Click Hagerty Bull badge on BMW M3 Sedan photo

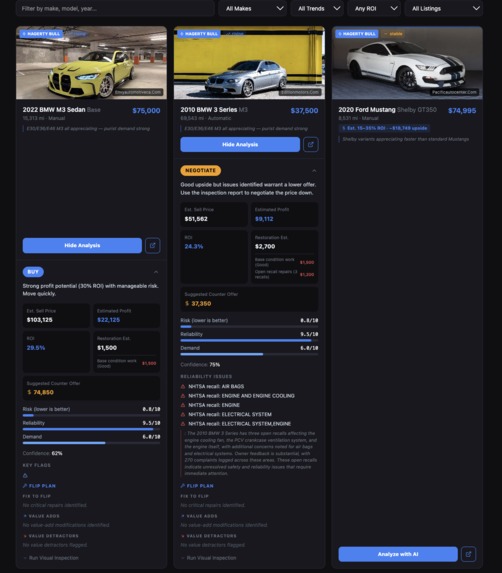[x=41, y=34]
